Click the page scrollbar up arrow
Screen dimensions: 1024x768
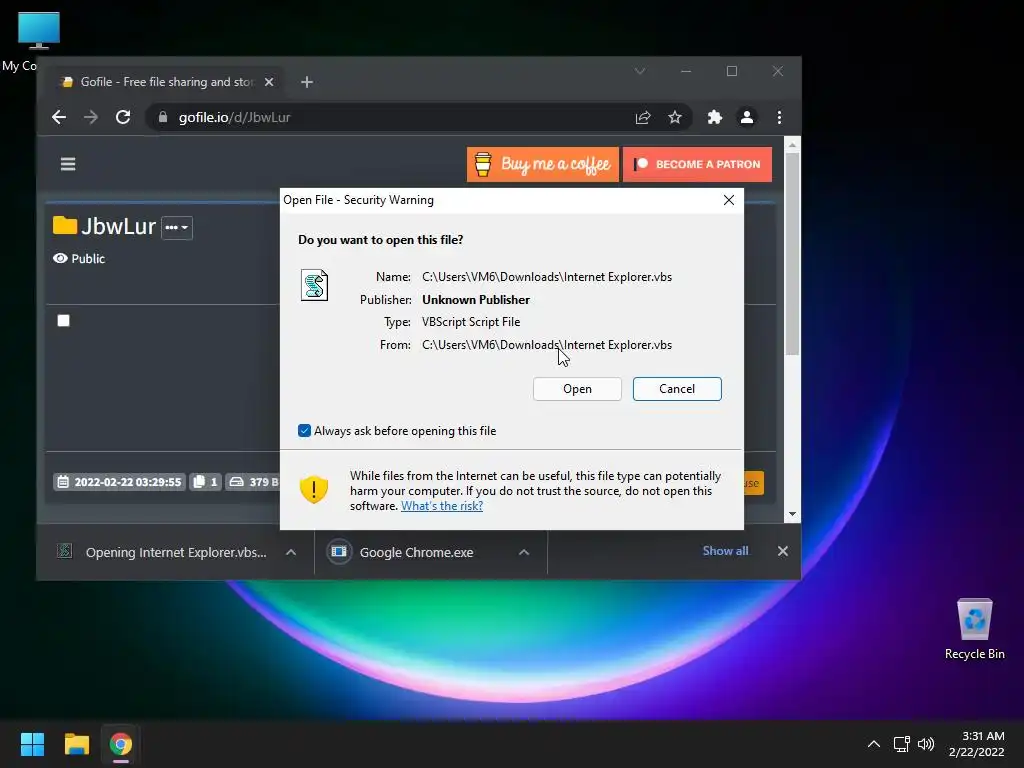[792, 144]
